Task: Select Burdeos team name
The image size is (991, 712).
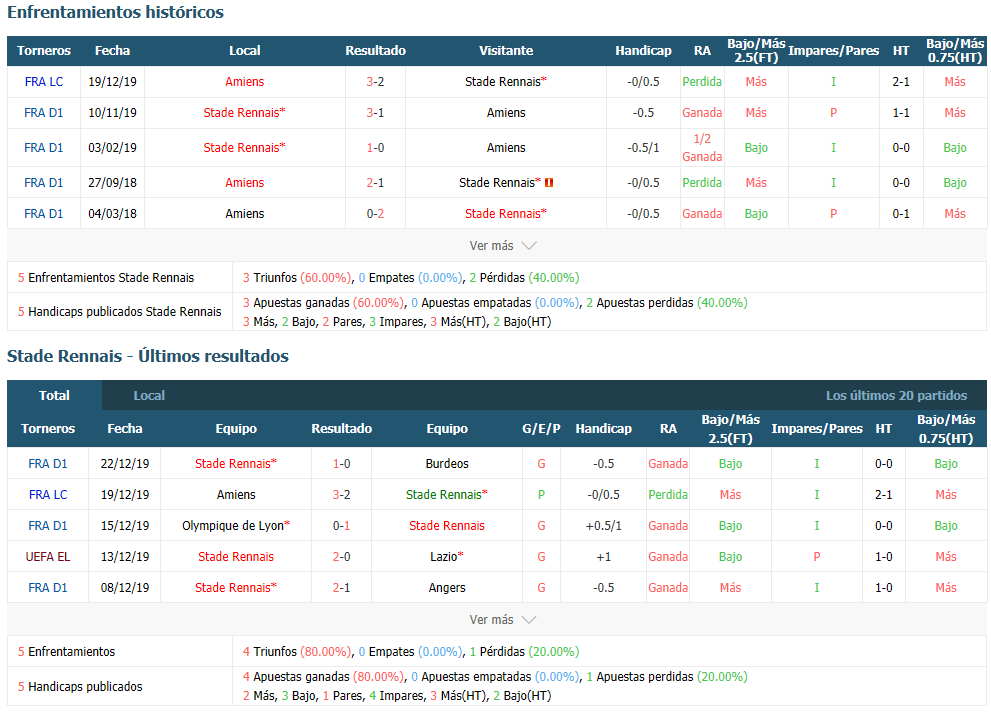Action: (447, 464)
